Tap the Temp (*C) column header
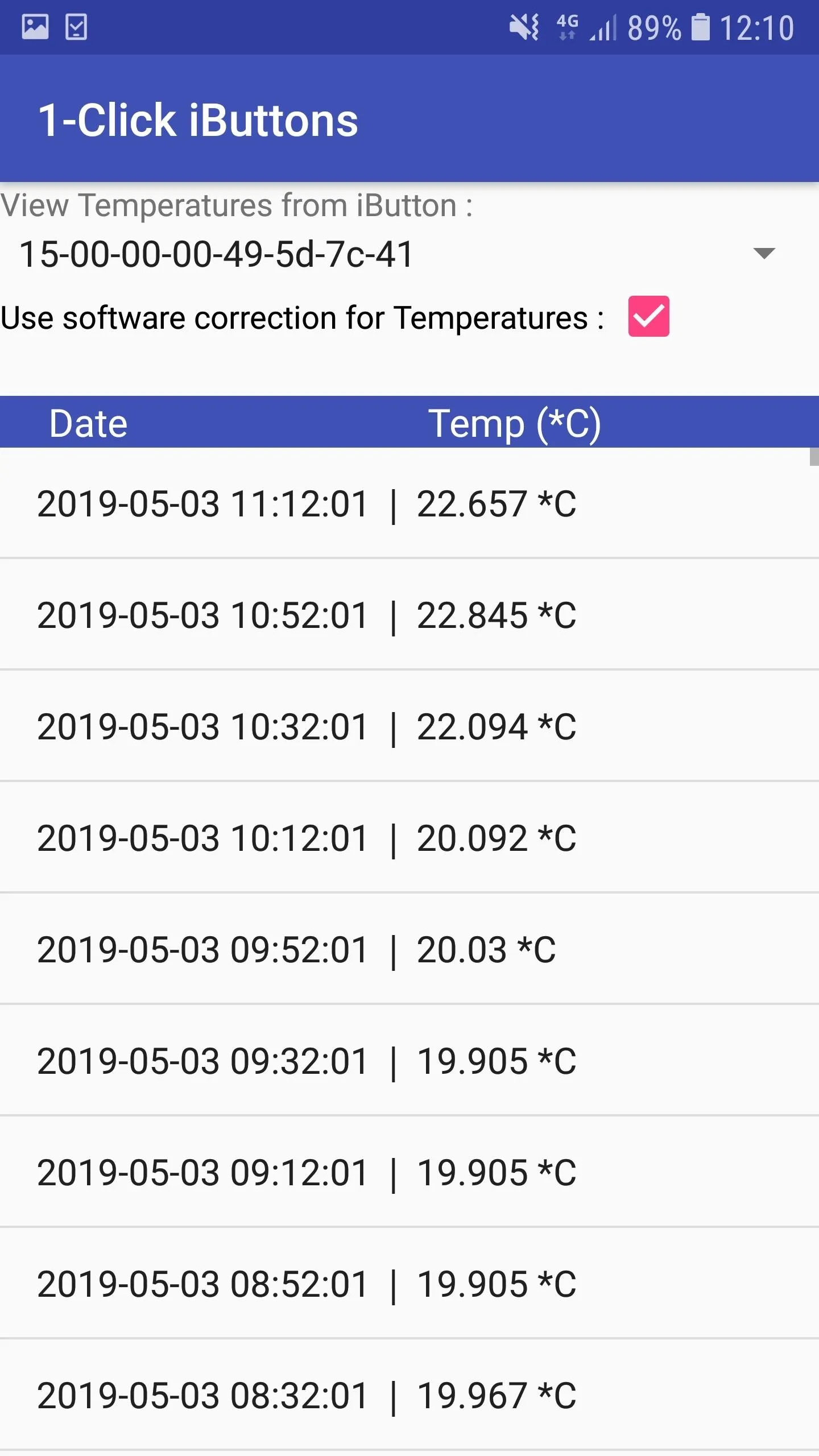This screenshot has width=819, height=1456. 514,424
